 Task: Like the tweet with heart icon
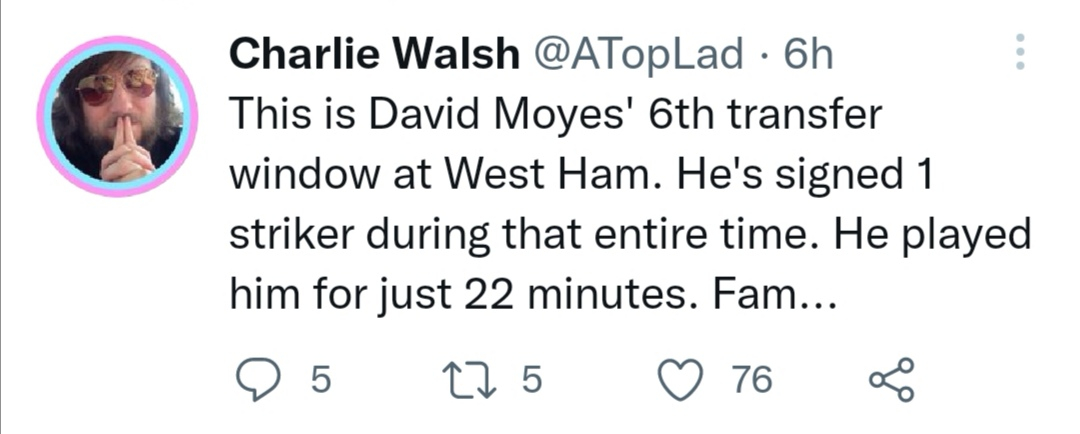click(681, 380)
